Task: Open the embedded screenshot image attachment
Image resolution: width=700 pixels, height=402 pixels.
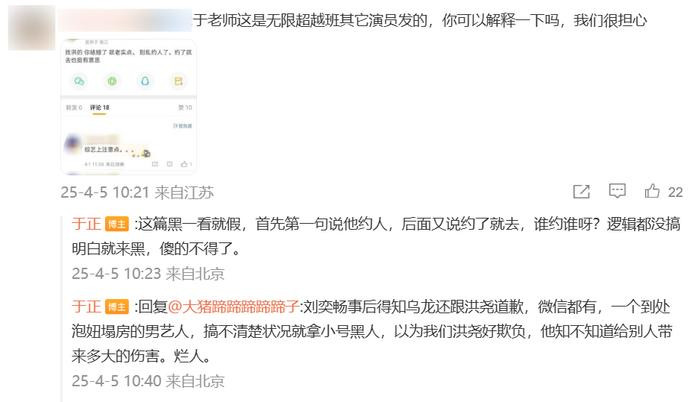Action: 129,106
